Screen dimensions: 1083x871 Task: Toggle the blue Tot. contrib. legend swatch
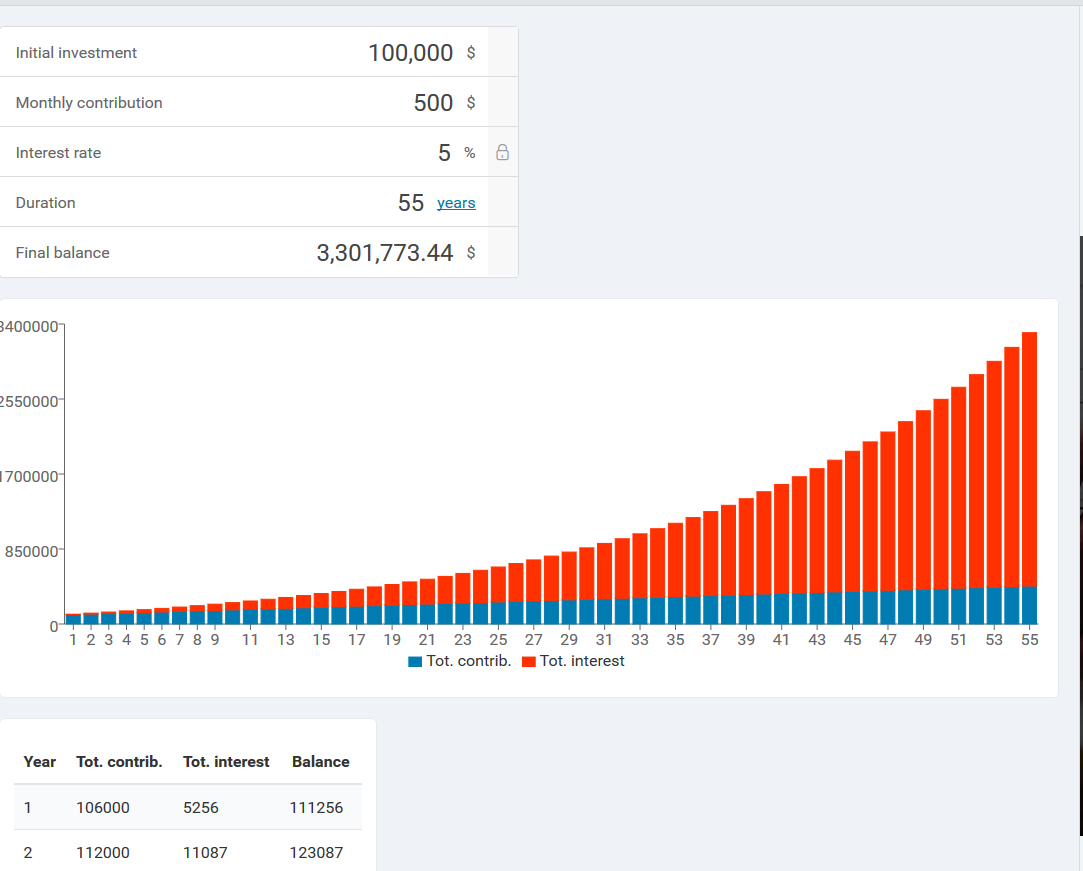pyautogui.click(x=415, y=661)
